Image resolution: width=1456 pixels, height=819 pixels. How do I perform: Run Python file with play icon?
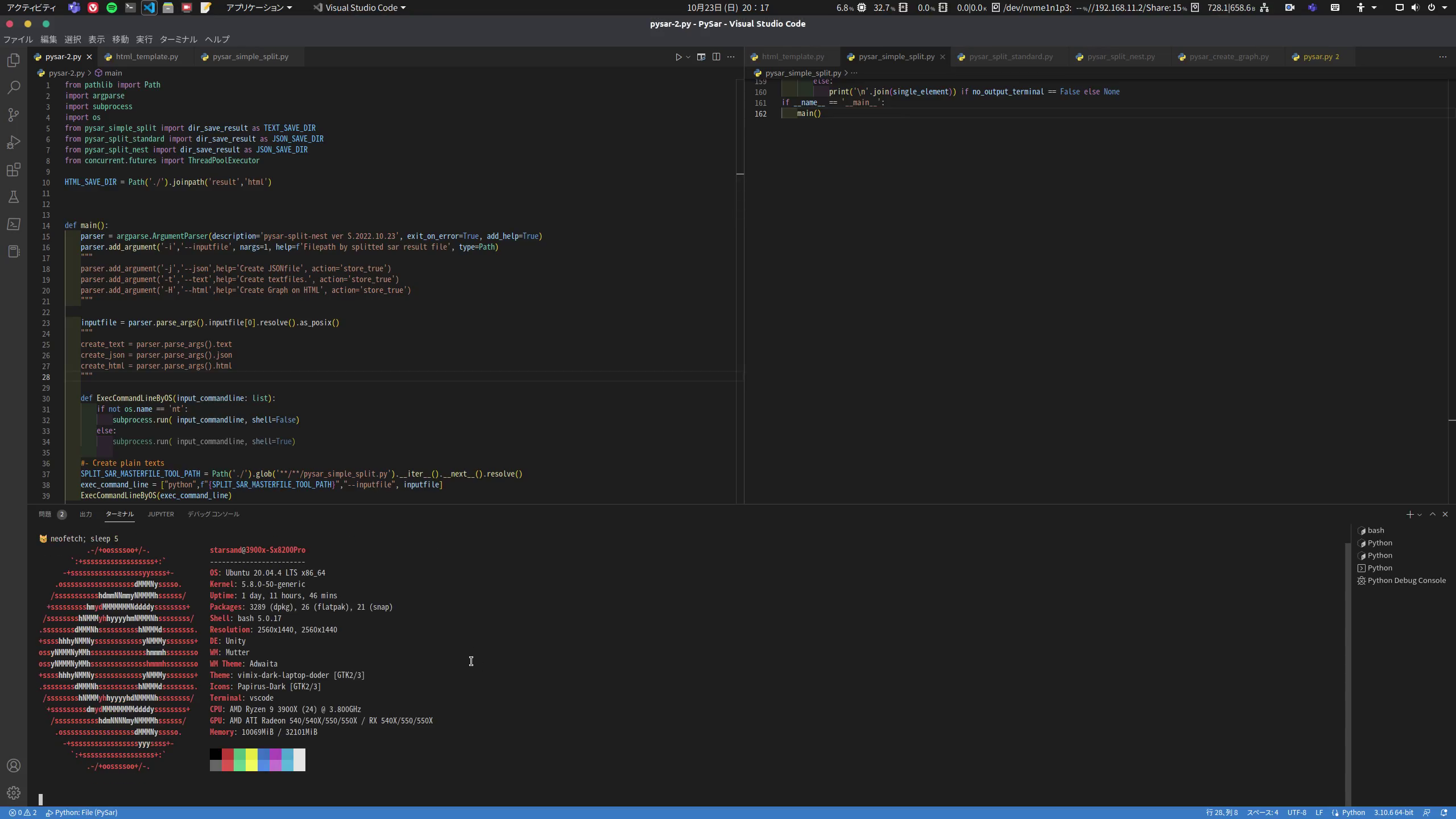(x=679, y=57)
